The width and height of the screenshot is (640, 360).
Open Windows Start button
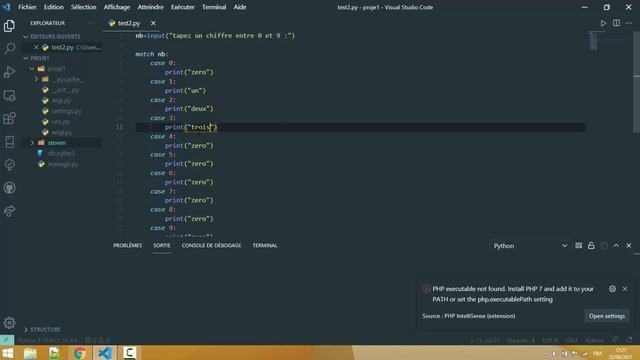[7, 353]
